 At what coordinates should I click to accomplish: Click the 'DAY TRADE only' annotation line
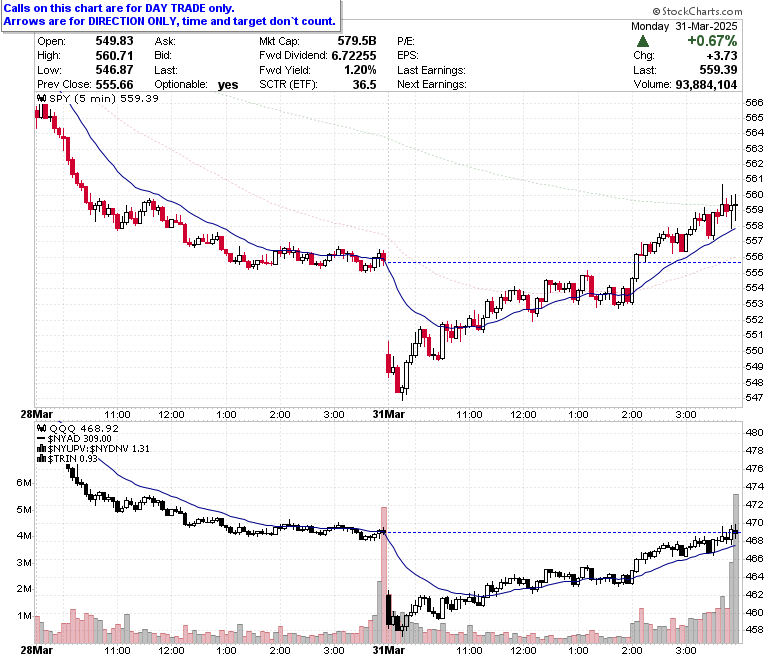119,8
